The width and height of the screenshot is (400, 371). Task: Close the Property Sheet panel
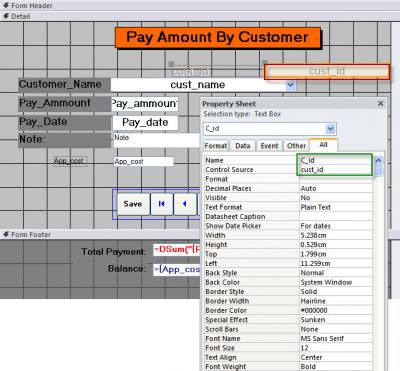click(x=380, y=104)
